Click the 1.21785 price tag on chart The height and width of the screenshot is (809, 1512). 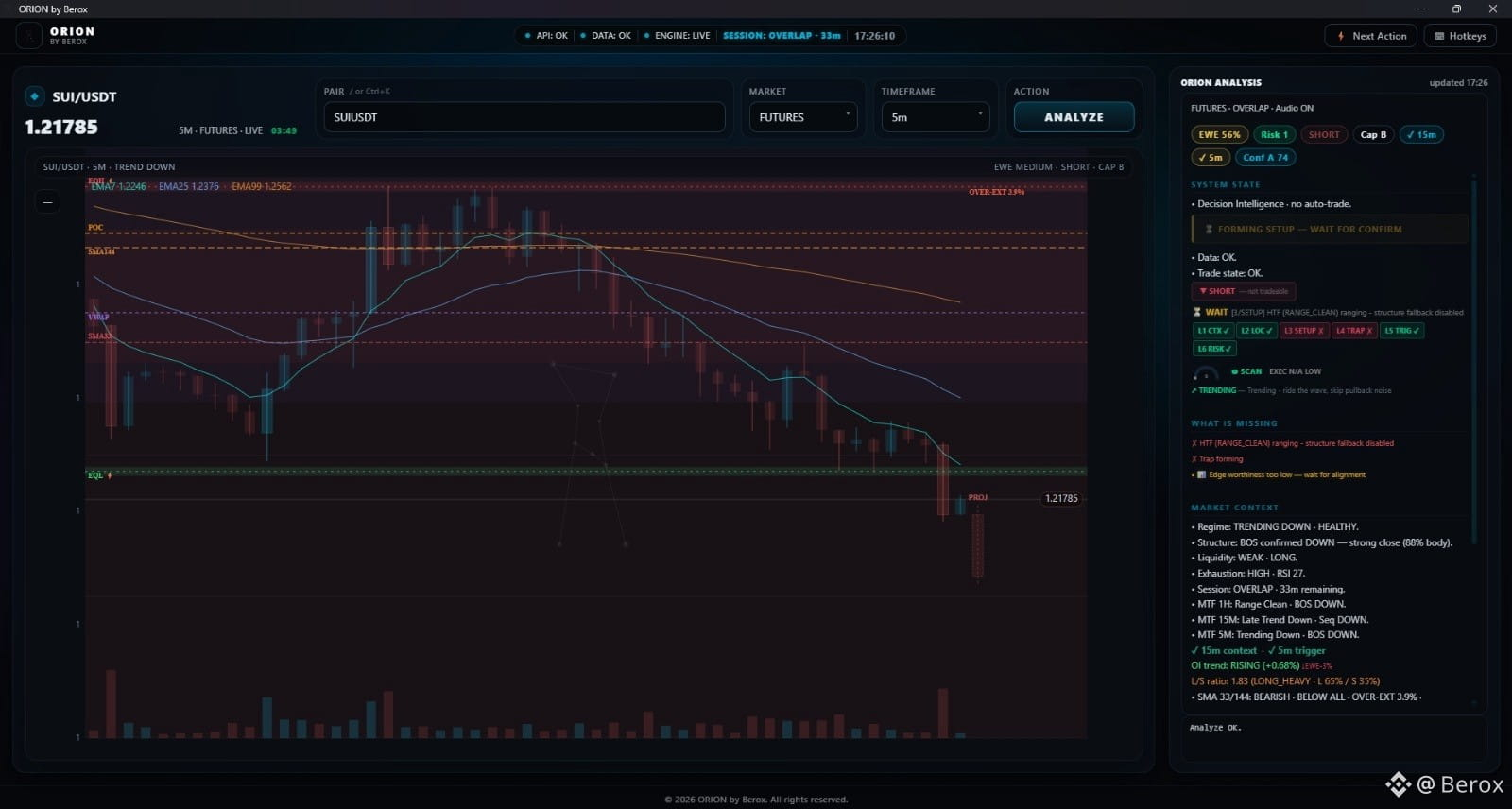coord(1061,498)
